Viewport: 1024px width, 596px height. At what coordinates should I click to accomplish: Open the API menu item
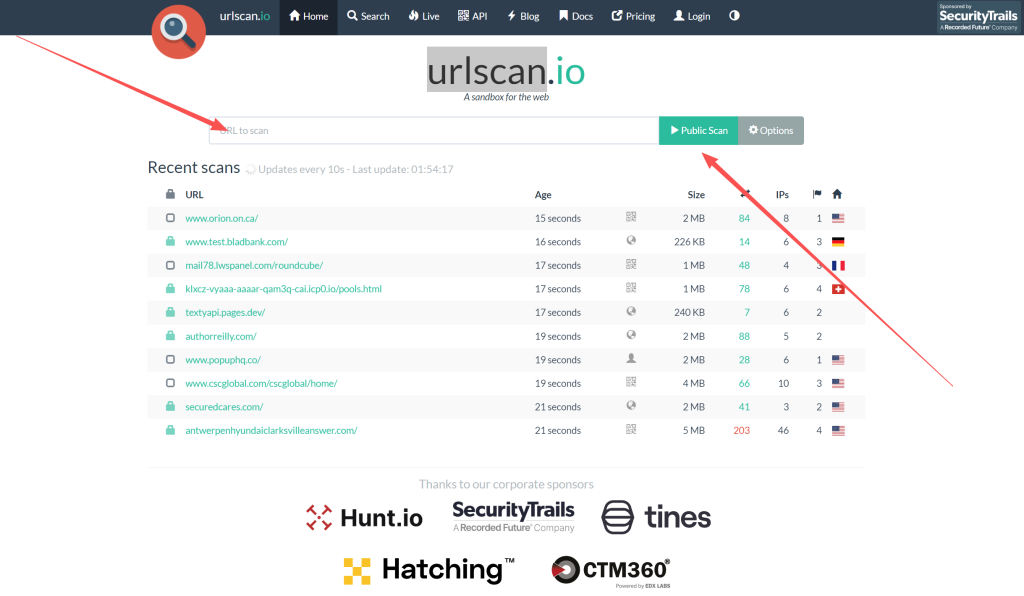point(473,16)
